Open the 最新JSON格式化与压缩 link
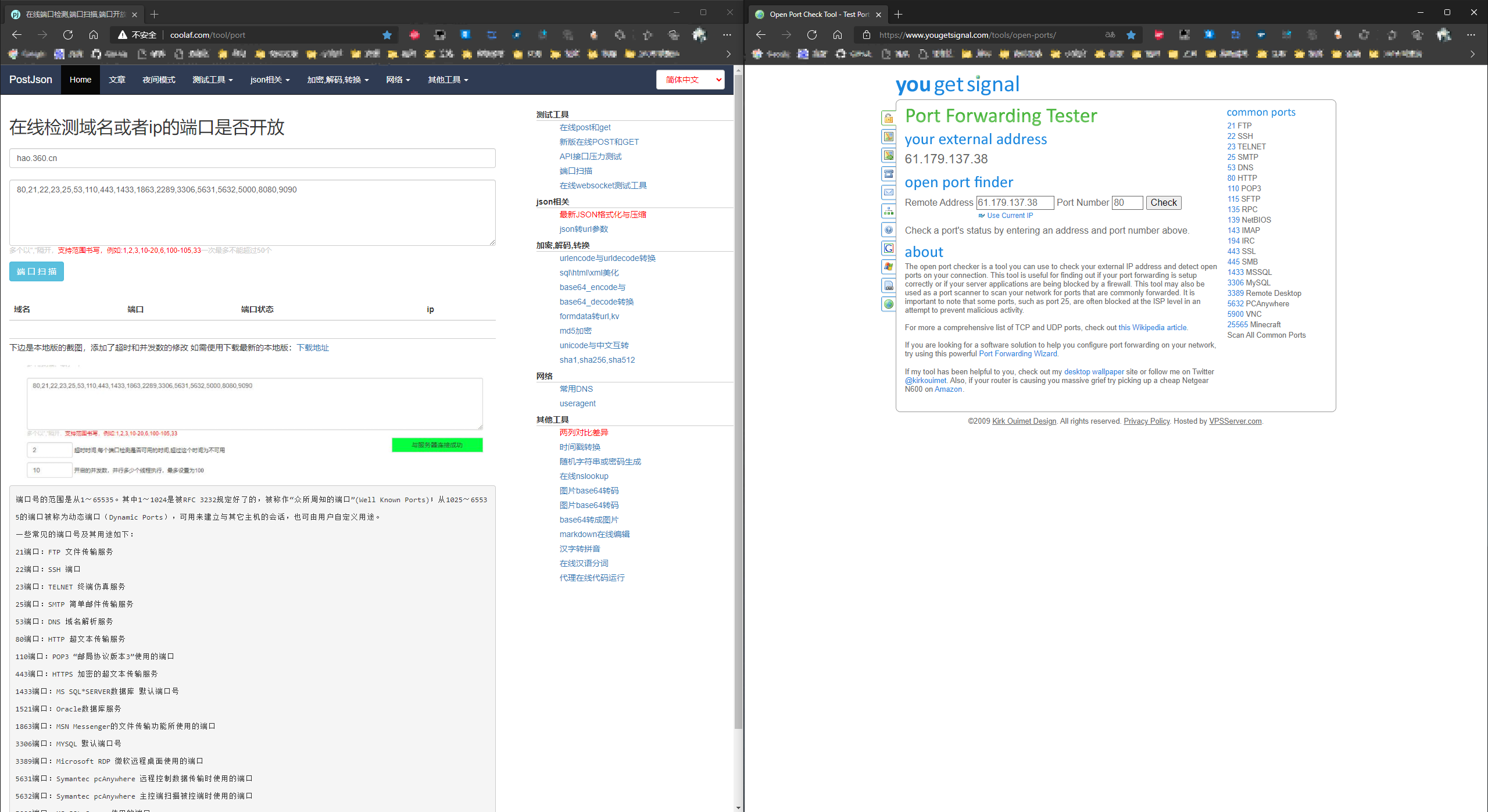This screenshot has width=1488, height=812. 603,214
